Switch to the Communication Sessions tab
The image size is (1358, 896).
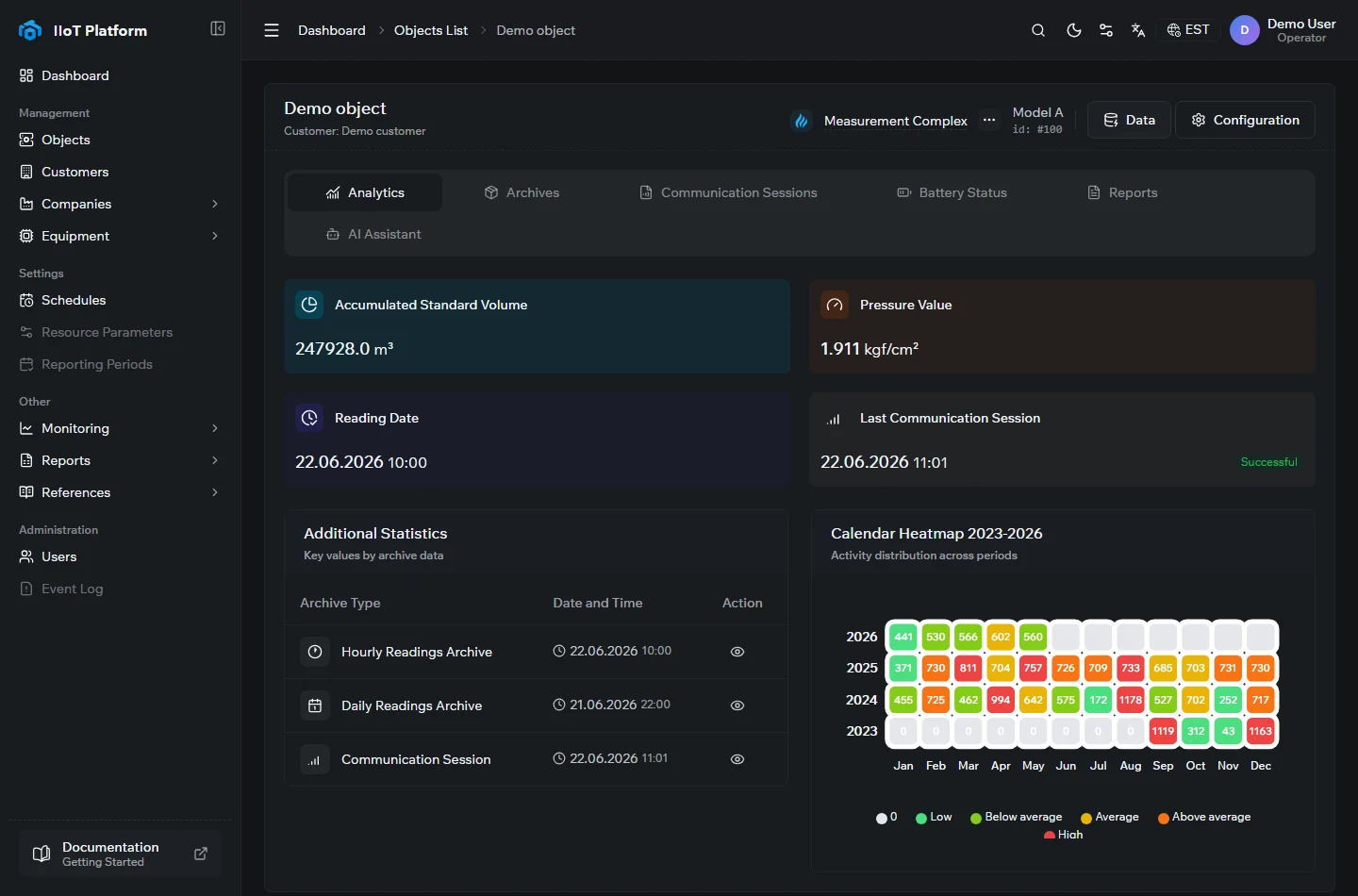point(729,192)
